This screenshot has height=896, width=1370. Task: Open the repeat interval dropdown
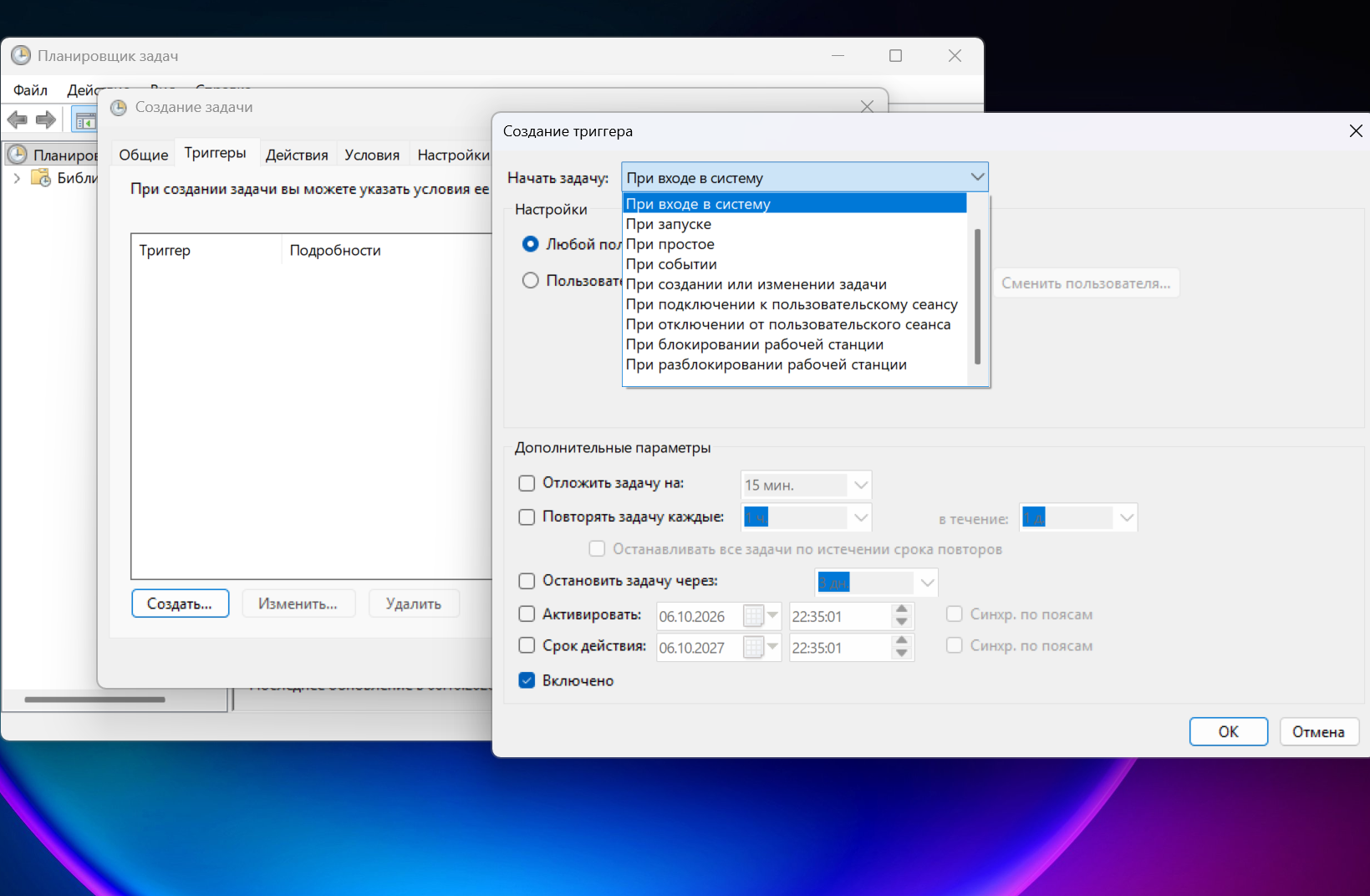pyautogui.click(x=861, y=518)
